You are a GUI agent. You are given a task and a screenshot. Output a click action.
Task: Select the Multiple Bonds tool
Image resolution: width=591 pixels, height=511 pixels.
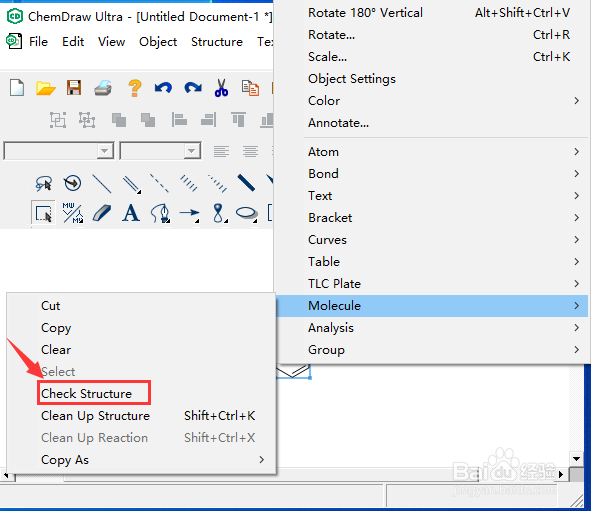coord(132,184)
